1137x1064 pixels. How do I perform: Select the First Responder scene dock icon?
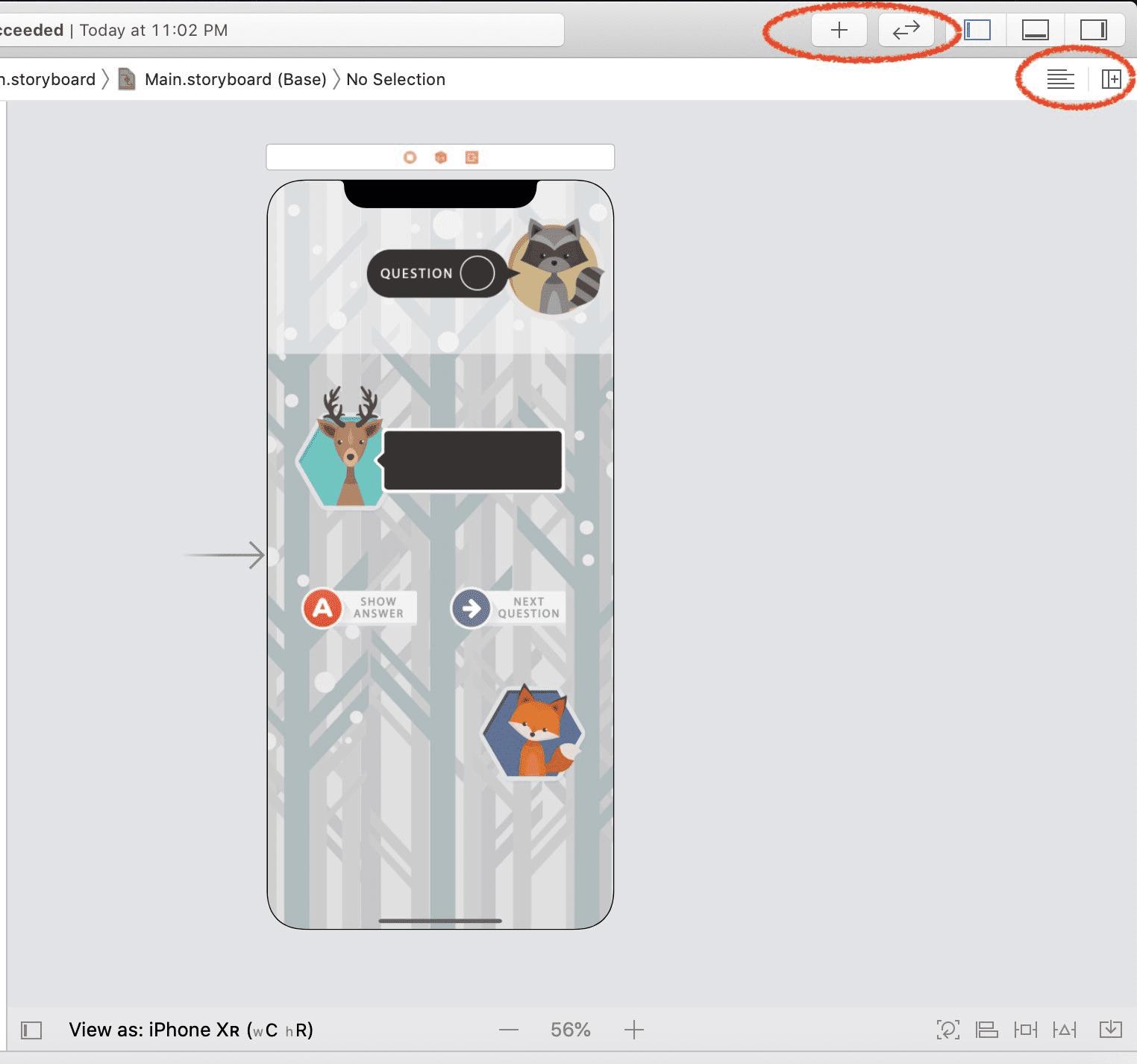coord(441,157)
